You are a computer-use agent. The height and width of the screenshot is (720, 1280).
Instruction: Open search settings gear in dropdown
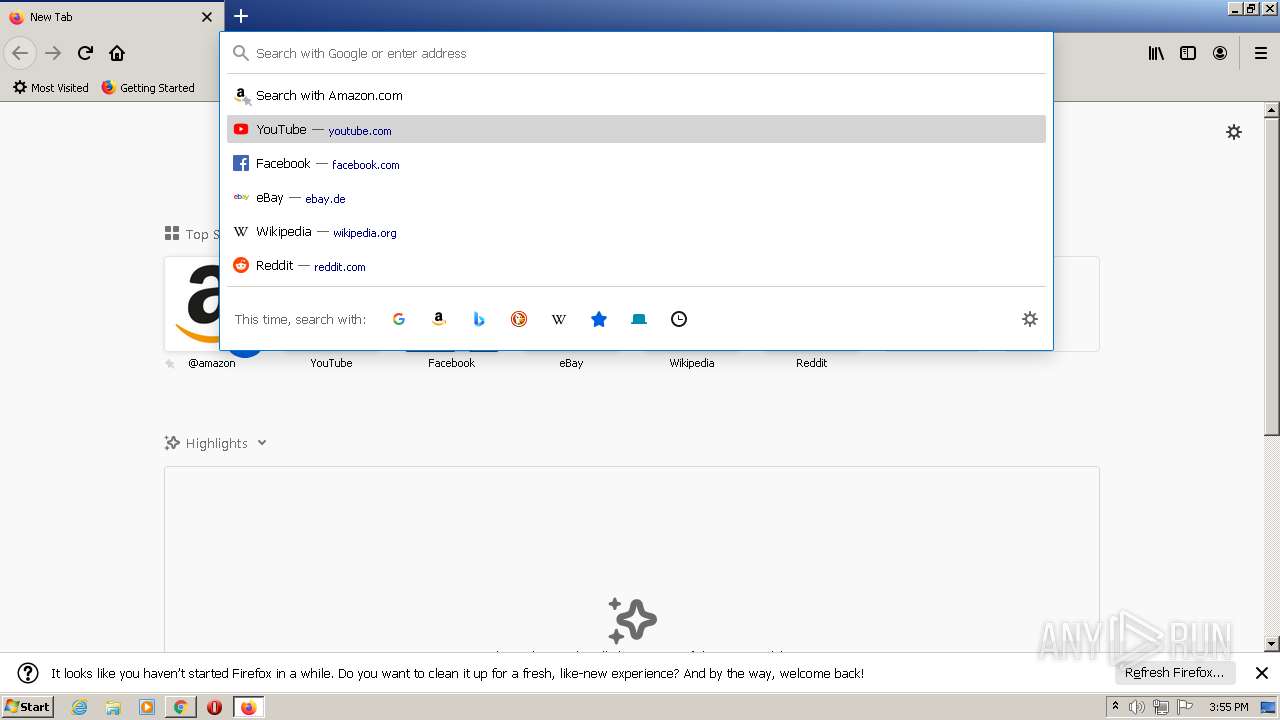1030,319
